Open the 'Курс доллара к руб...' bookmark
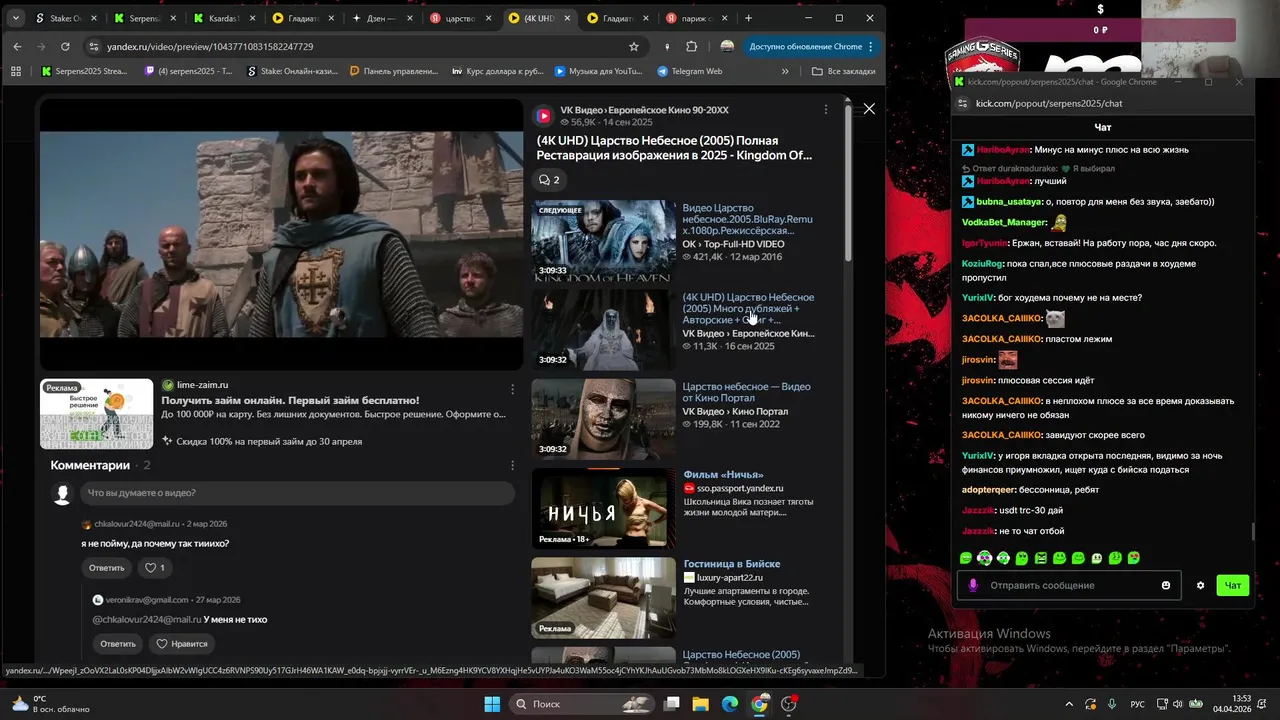Screen dimensions: 1280x720 click(x=498, y=71)
